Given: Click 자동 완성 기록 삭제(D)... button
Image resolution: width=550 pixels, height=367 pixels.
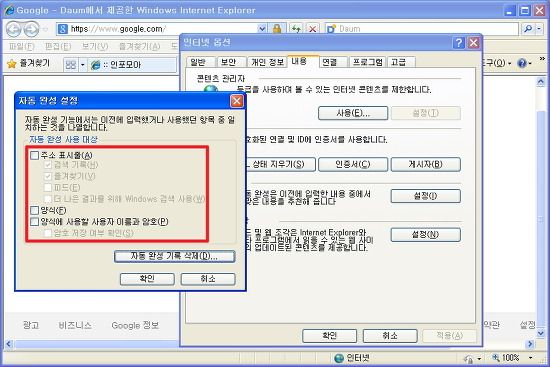Looking at the screenshot, I should (174, 256).
